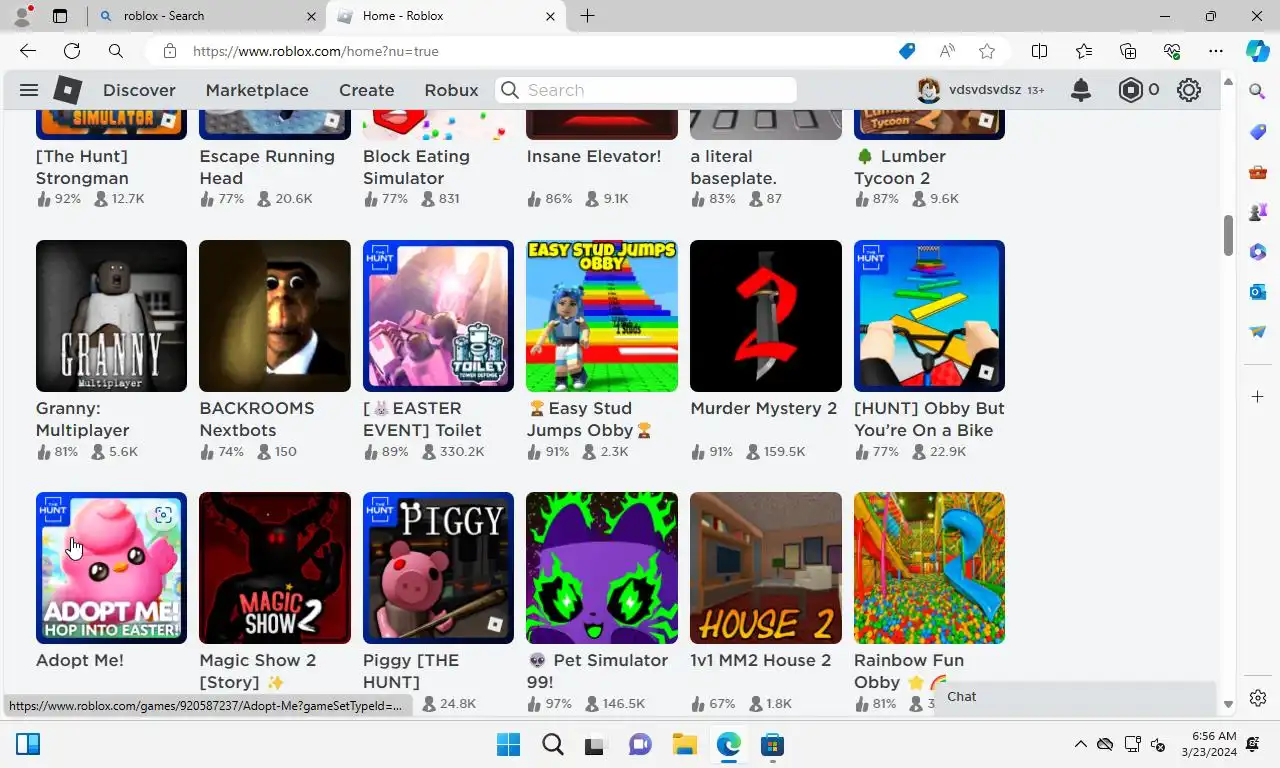Image resolution: width=1280 pixels, height=768 pixels.
Task: Add this page to favorites star
Action: click(x=987, y=51)
